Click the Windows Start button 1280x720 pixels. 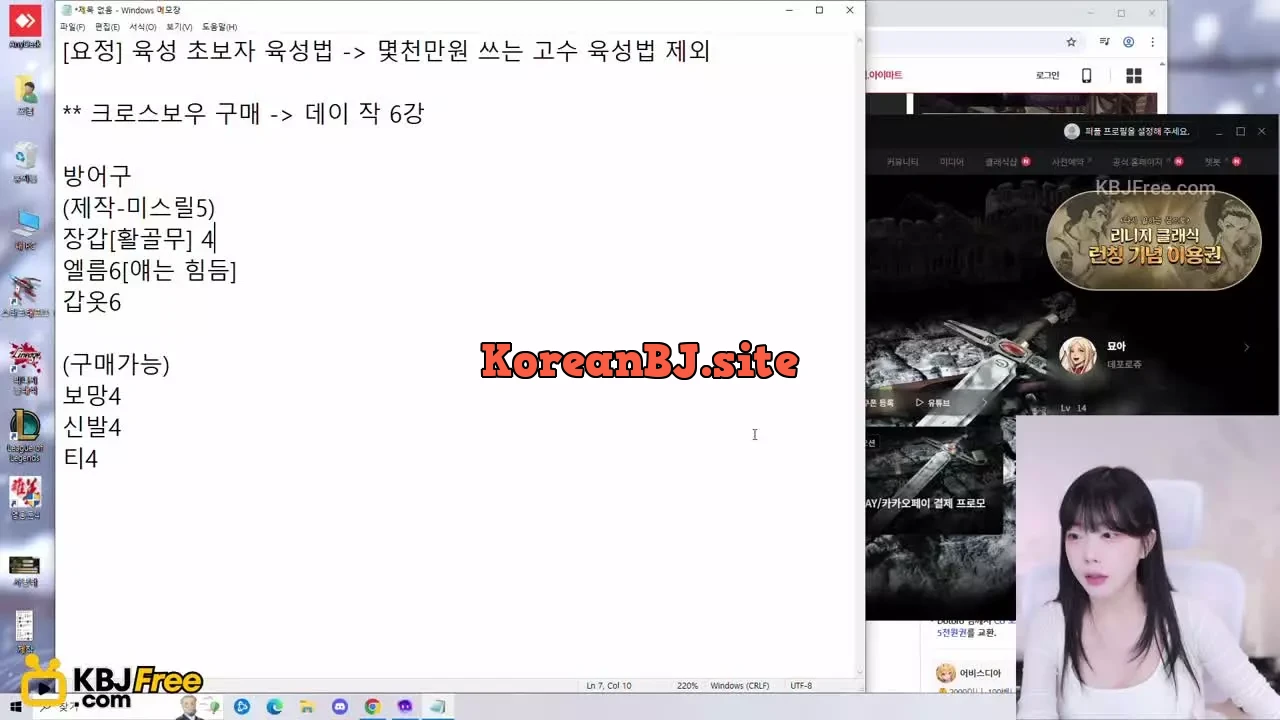[16, 707]
